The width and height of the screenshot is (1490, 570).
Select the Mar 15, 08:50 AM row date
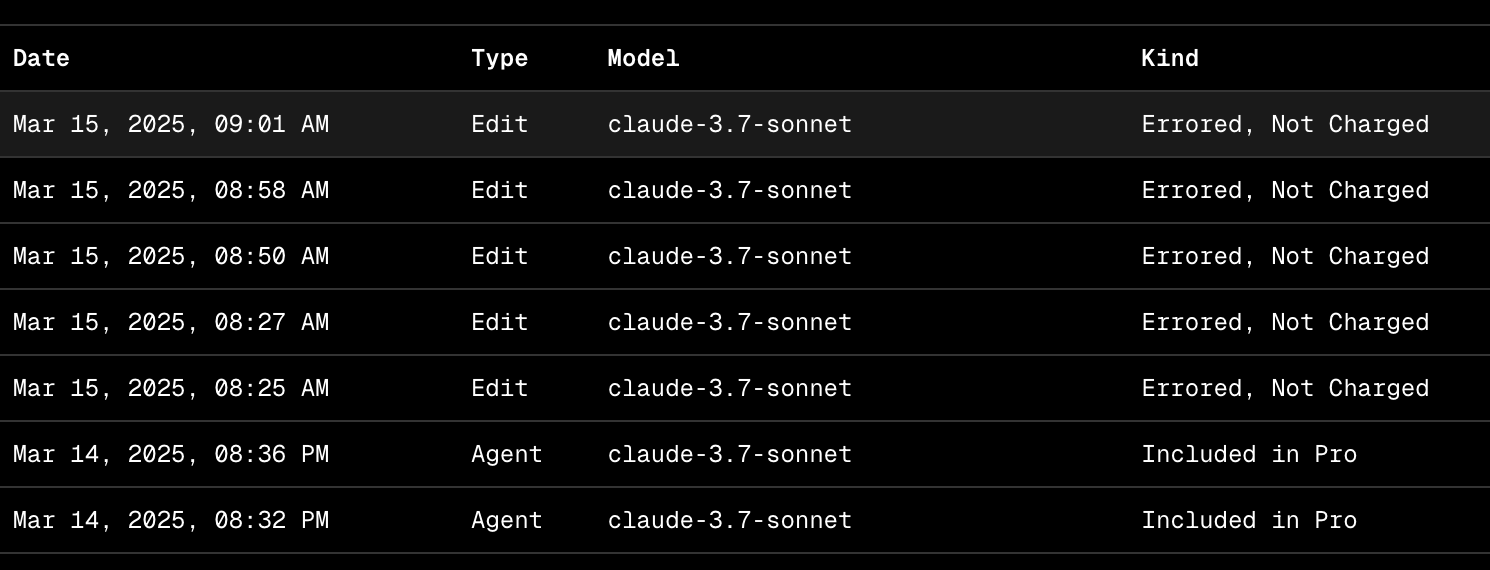click(171, 256)
